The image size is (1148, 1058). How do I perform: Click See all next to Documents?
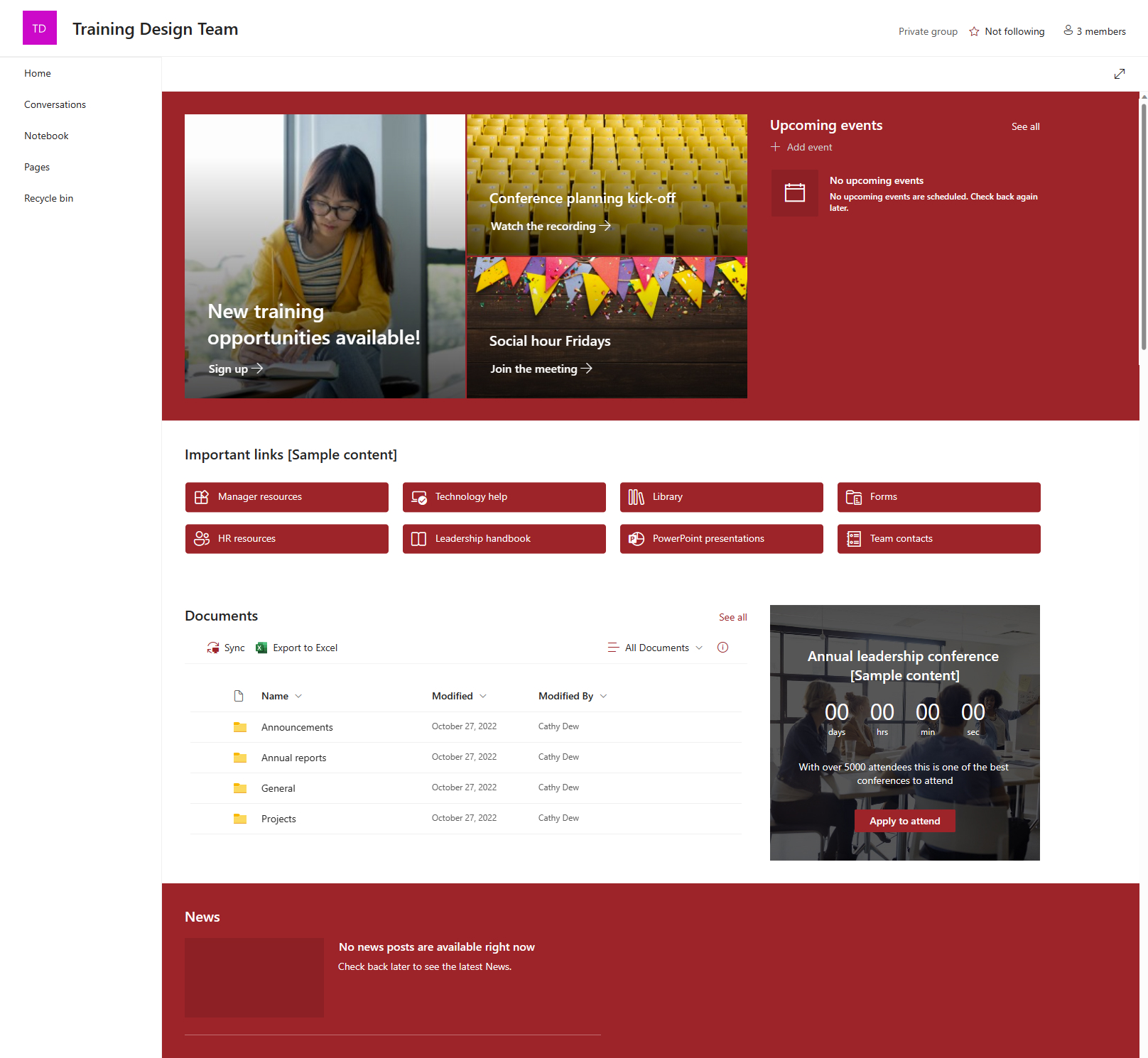(x=732, y=616)
